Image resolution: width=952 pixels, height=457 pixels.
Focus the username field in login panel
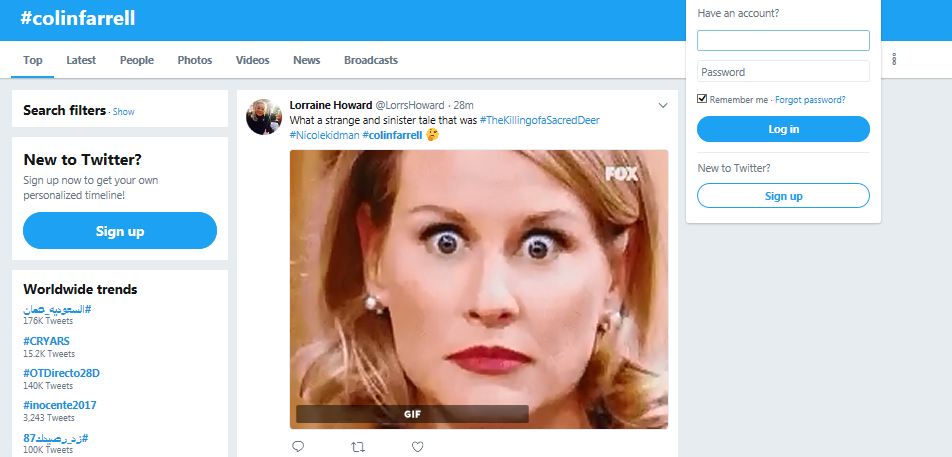tap(783, 41)
